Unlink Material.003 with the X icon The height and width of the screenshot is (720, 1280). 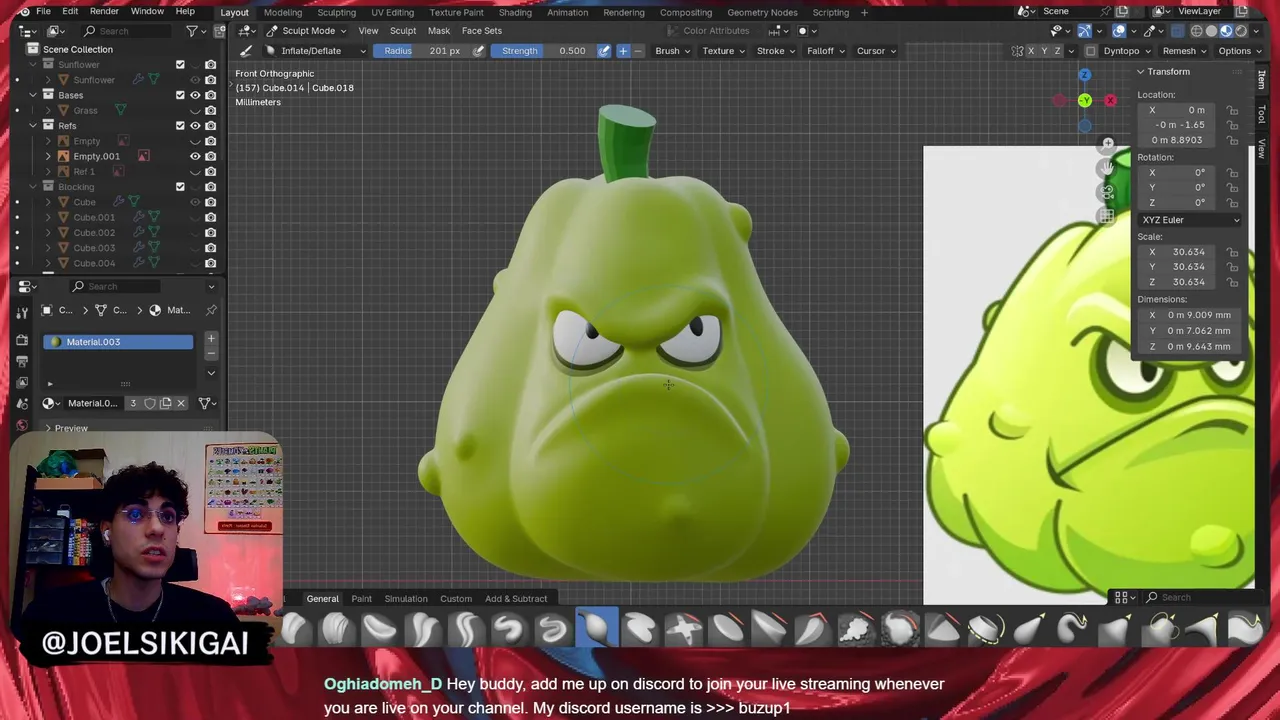click(181, 403)
